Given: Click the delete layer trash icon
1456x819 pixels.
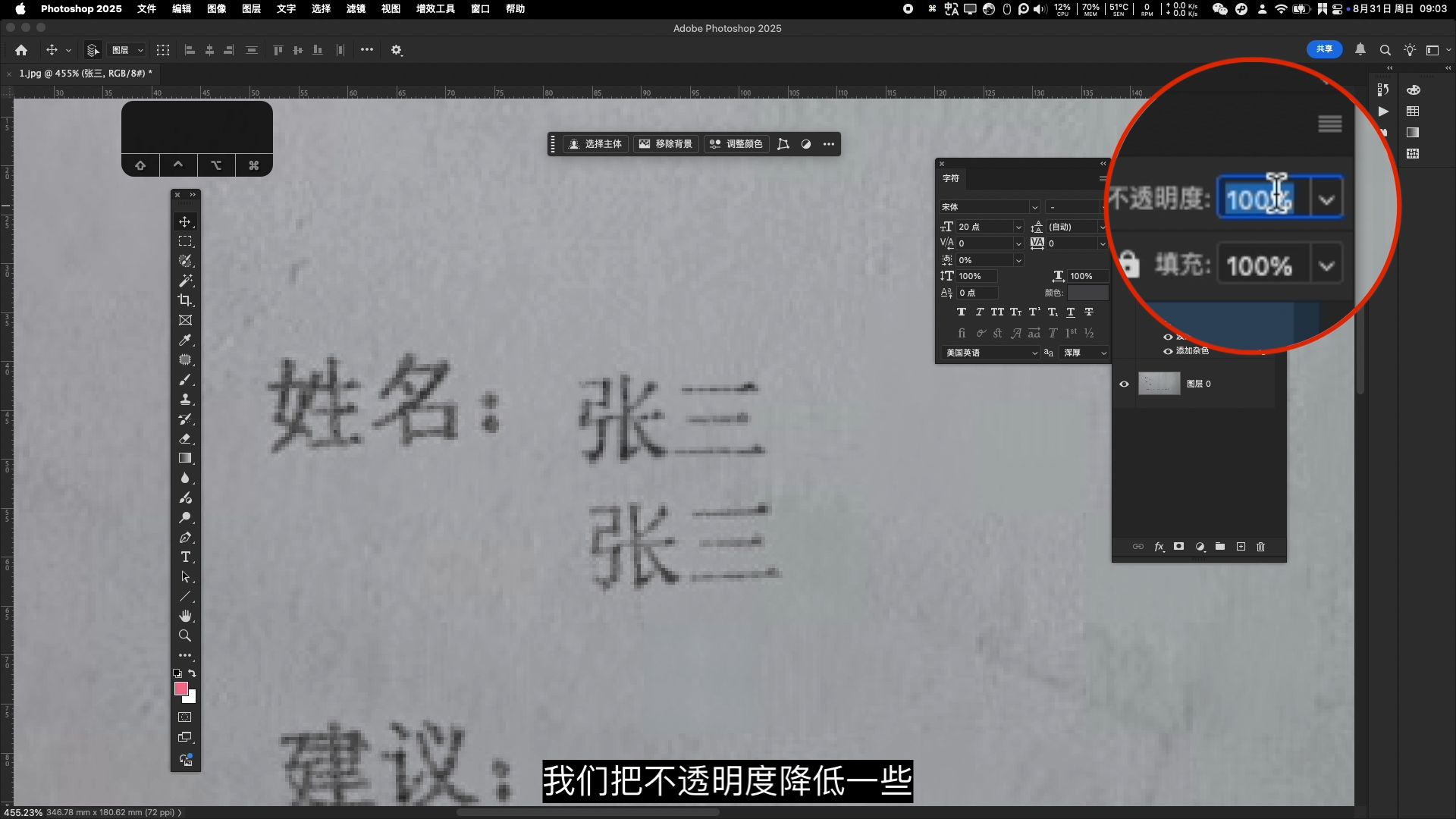Looking at the screenshot, I should point(1260,547).
